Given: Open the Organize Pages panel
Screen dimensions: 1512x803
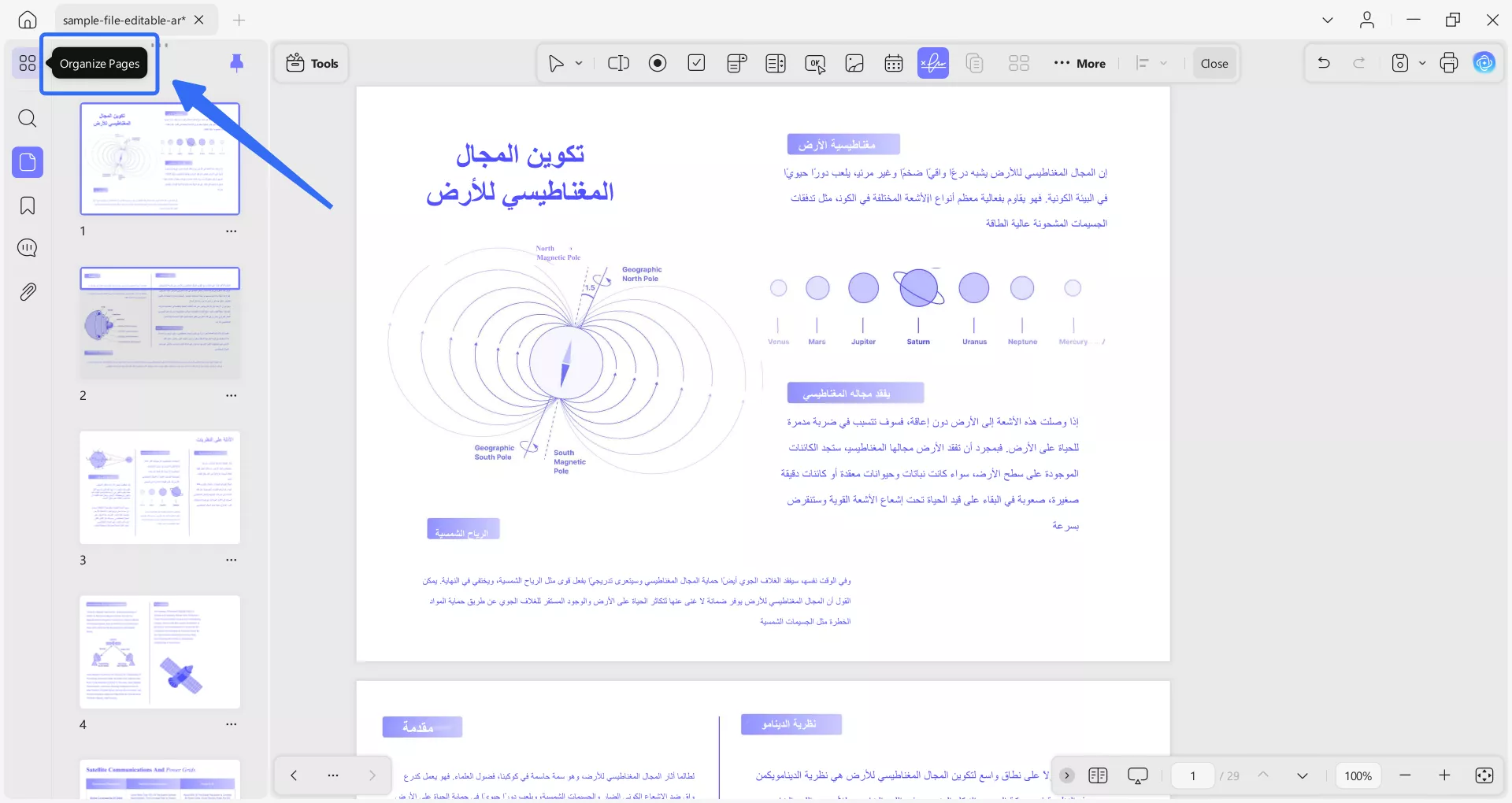Looking at the screenshot, I should coord(27,63).
